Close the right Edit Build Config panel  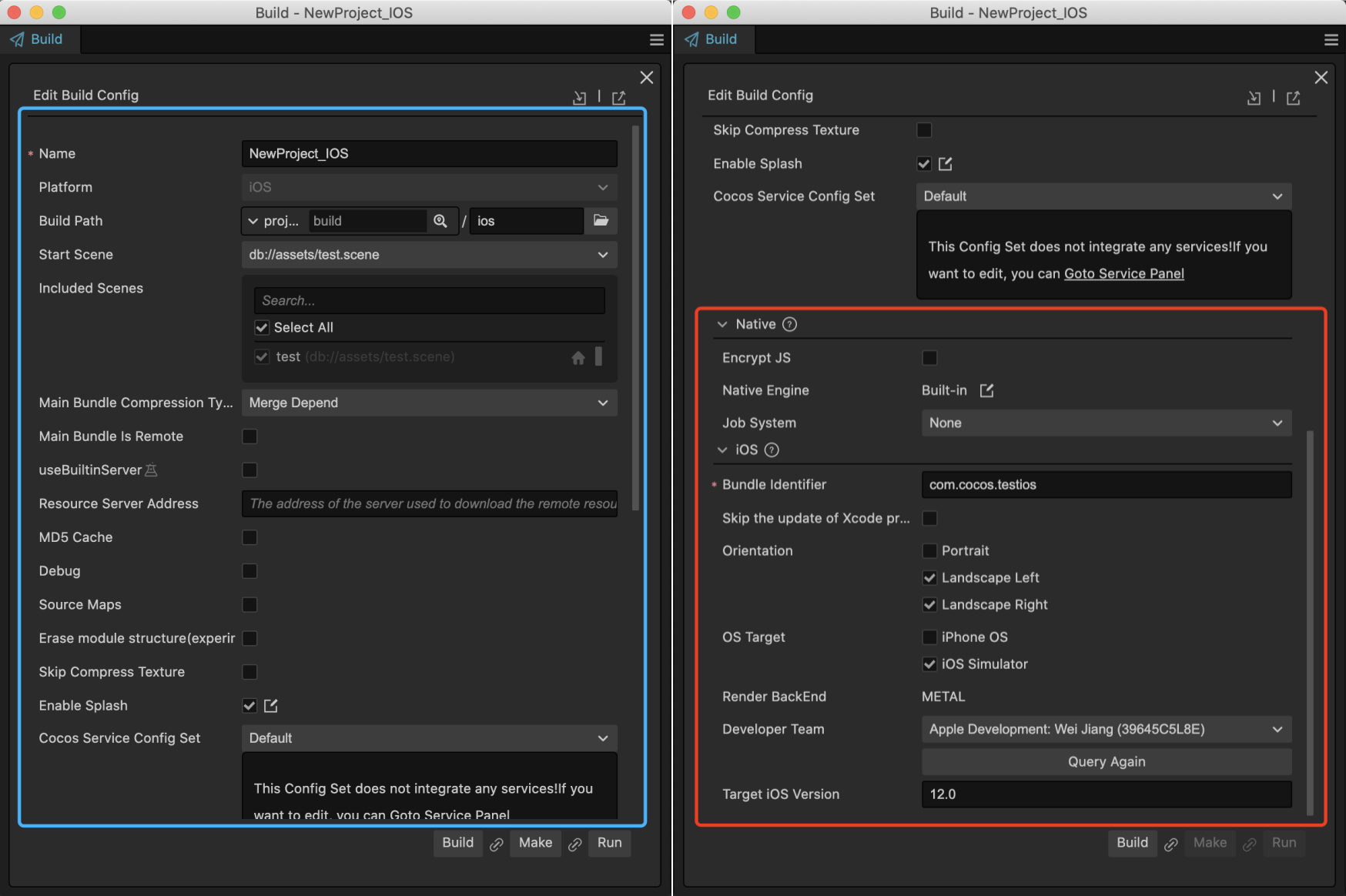(1321, 77)
